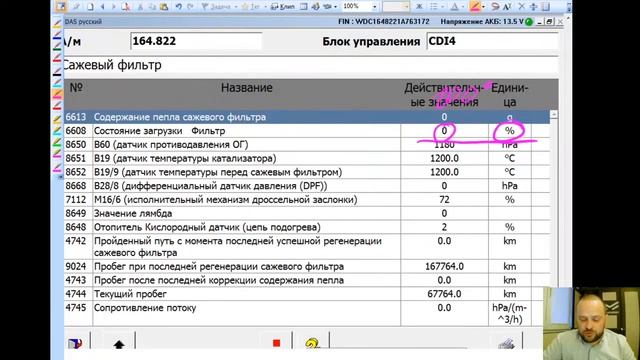Image resolution: width=640 pixels, height=360 pixels.
Task: Choose the highlighted pink pen in the sidebar
Action: point(57,94)
